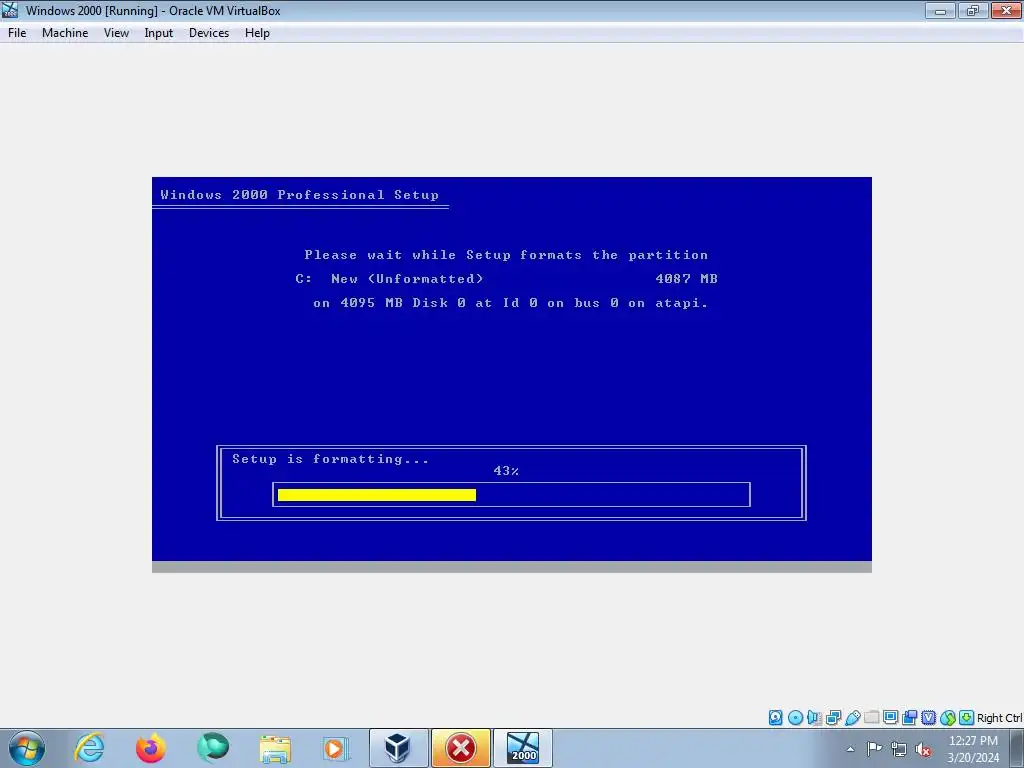Click the VirtualBox title bar app icon
This screenshot has height=768, width=1024.
pyautogui.click(x=10, y=10)
